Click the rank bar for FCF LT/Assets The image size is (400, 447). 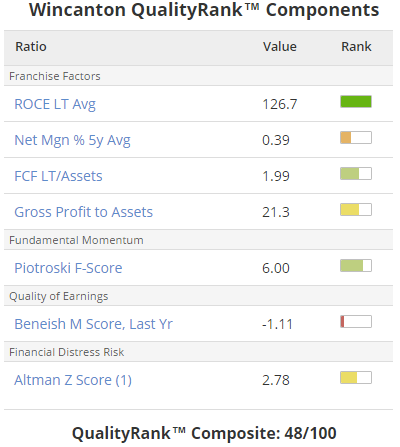pos(356,174)
